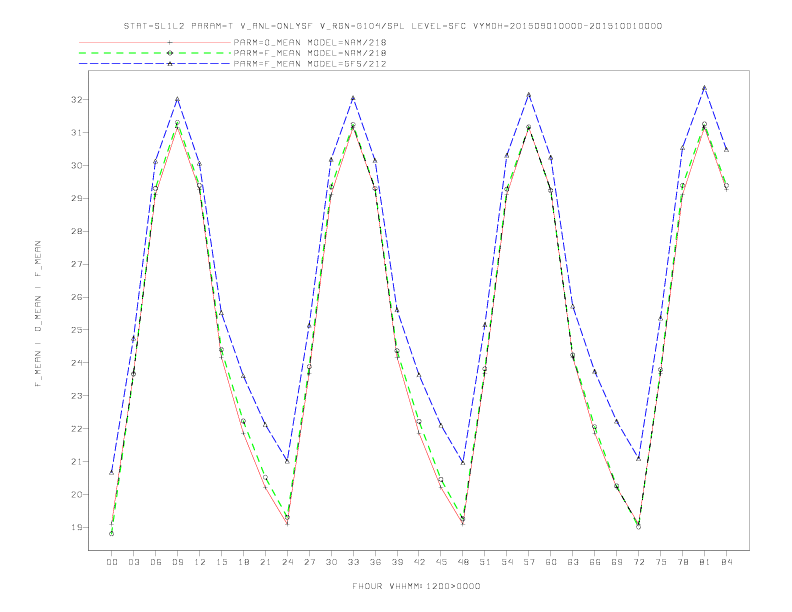This screenshot has height=612, width=792.
Task: Click x-axis tick label 57
Action: 529,562
